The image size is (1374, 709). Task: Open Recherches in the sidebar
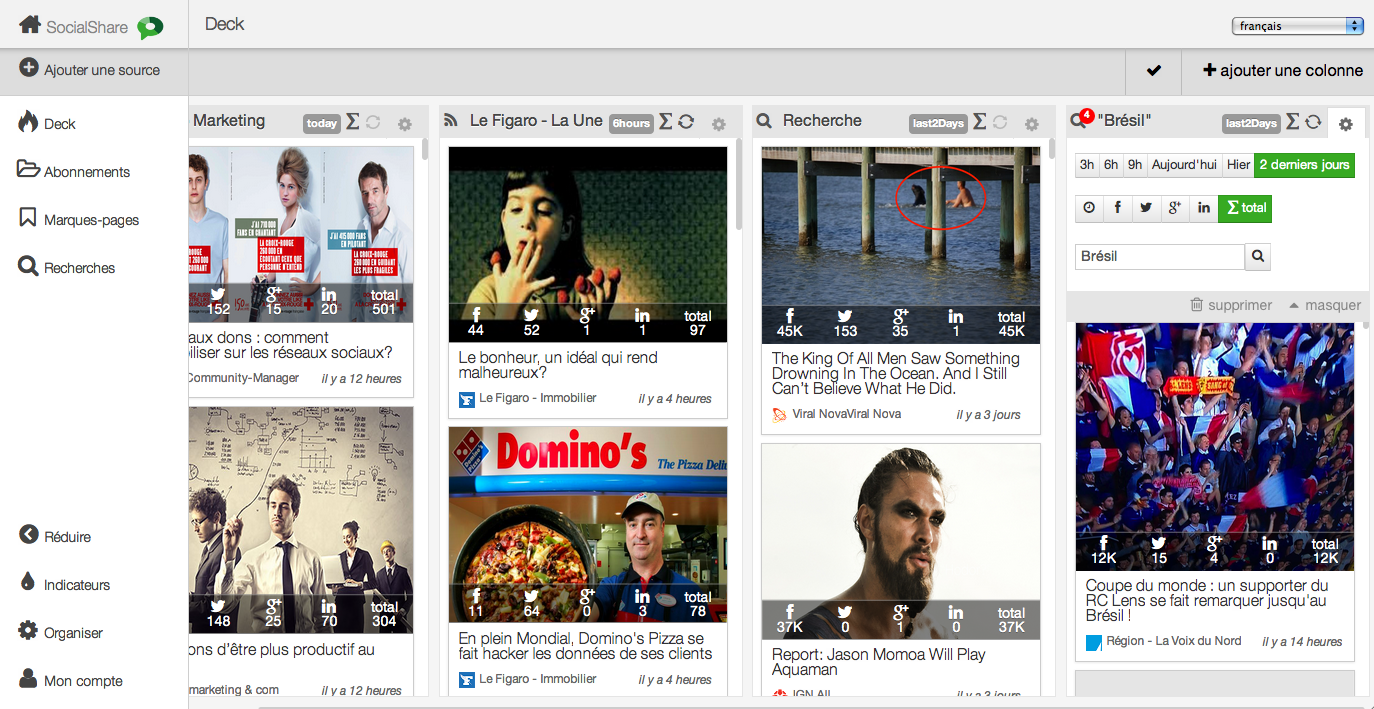point(80,268)
